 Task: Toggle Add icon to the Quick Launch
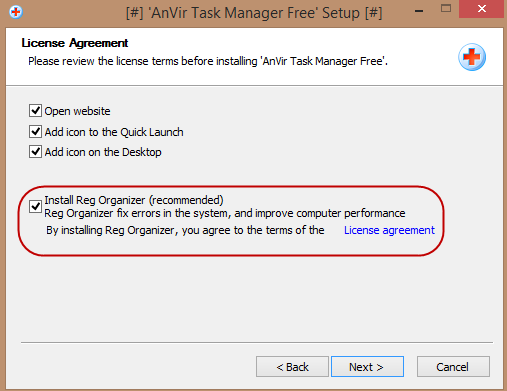click(35, 132)
